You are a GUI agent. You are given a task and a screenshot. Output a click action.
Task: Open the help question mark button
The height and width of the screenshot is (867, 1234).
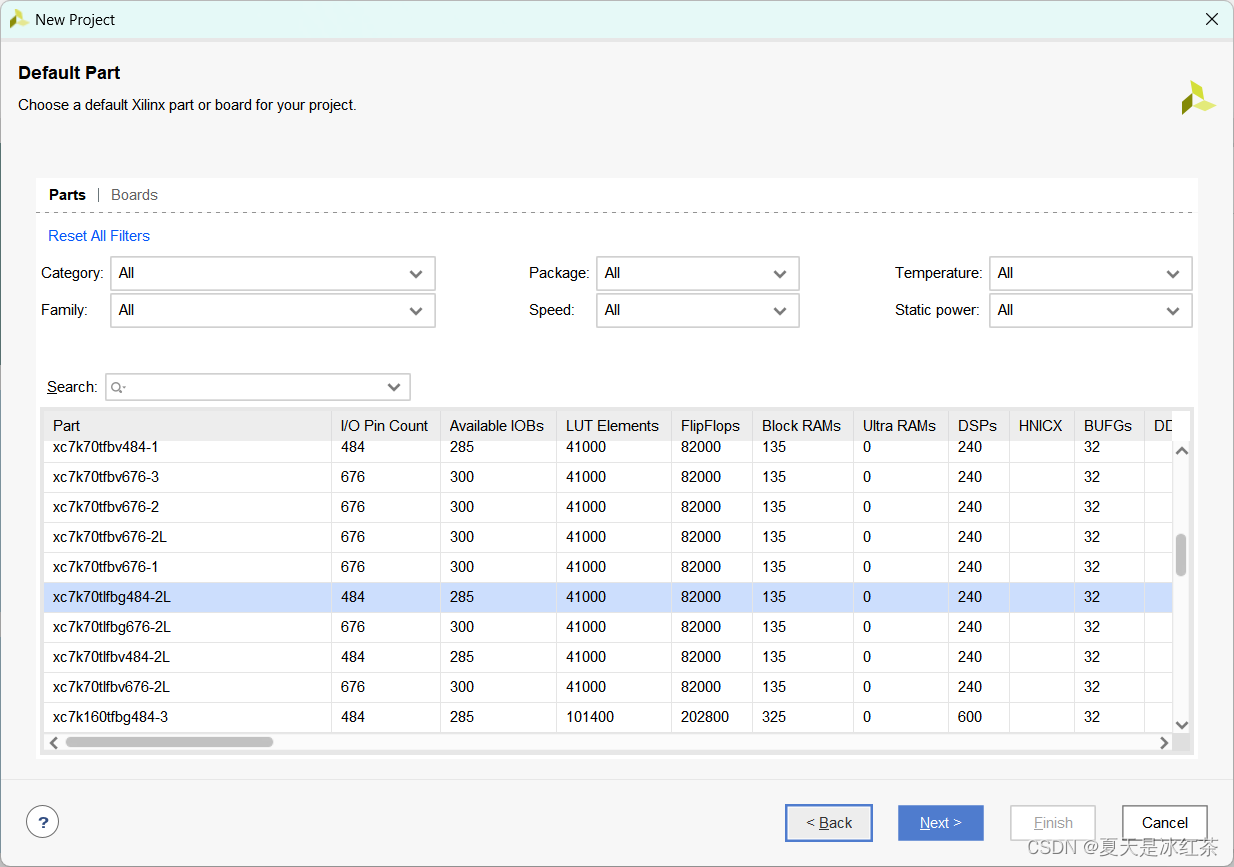tap(42, 822)
